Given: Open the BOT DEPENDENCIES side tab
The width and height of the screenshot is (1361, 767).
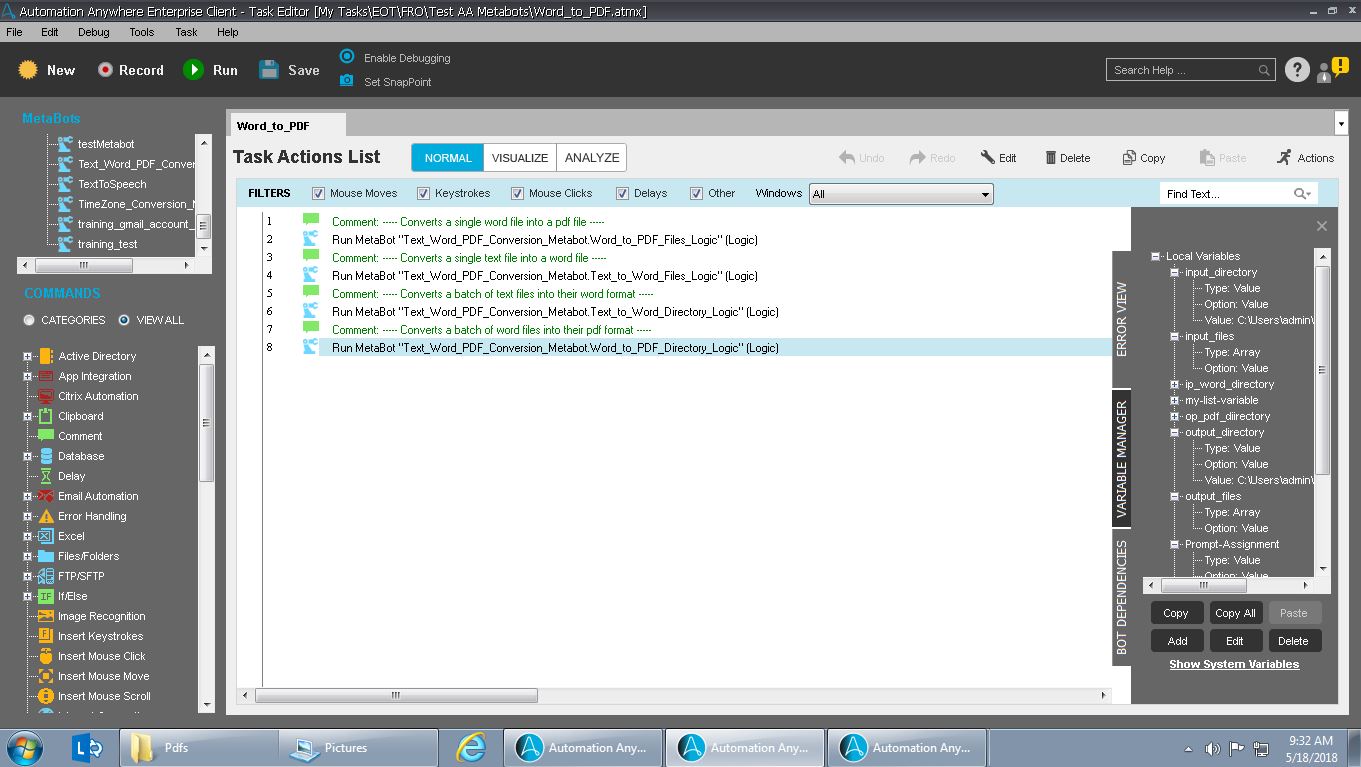Looking at the screenshot, I should coord(1121,597).
